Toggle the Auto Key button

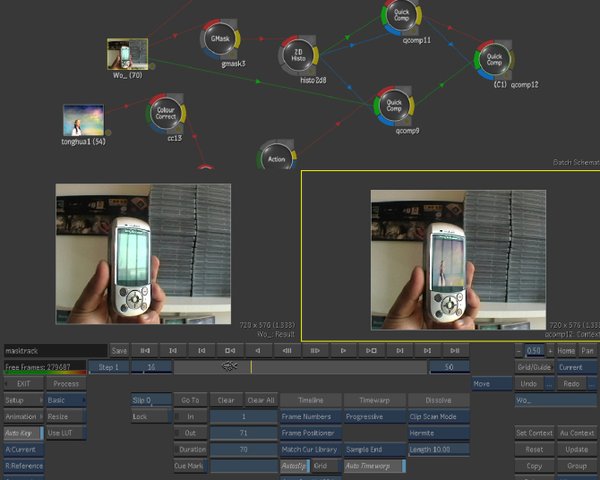19,433
